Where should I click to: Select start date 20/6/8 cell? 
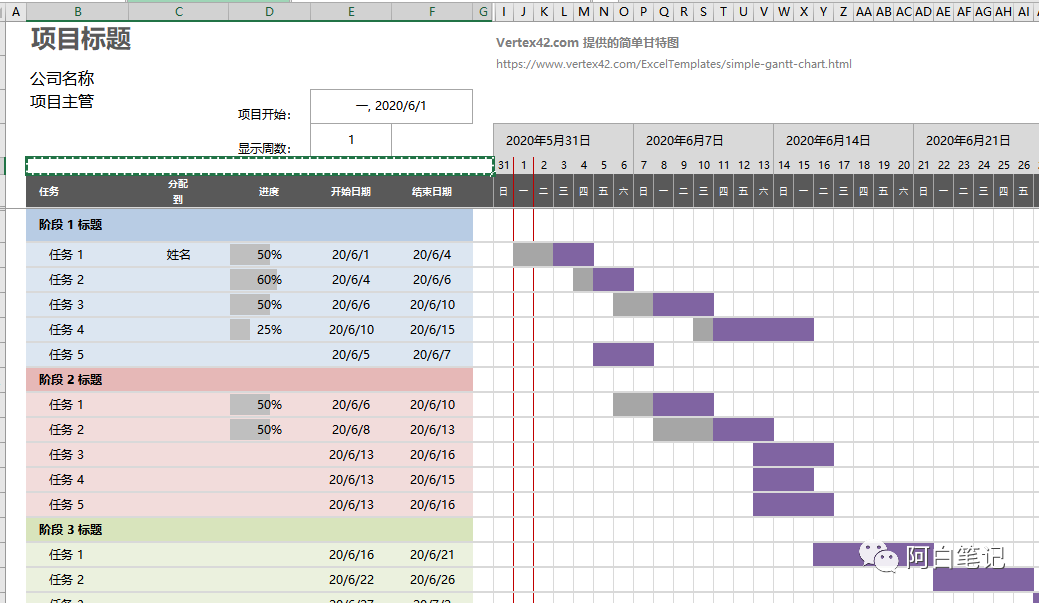[351, 429]
